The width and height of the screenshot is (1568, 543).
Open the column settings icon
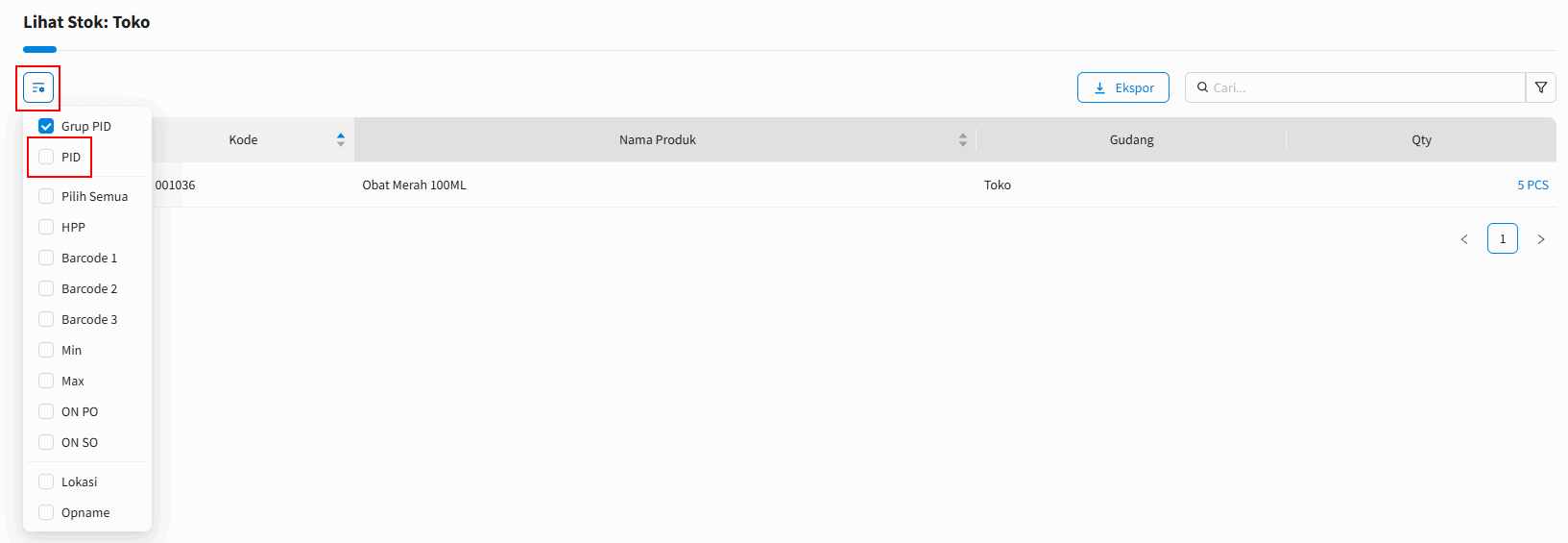[x=38, y=87]
